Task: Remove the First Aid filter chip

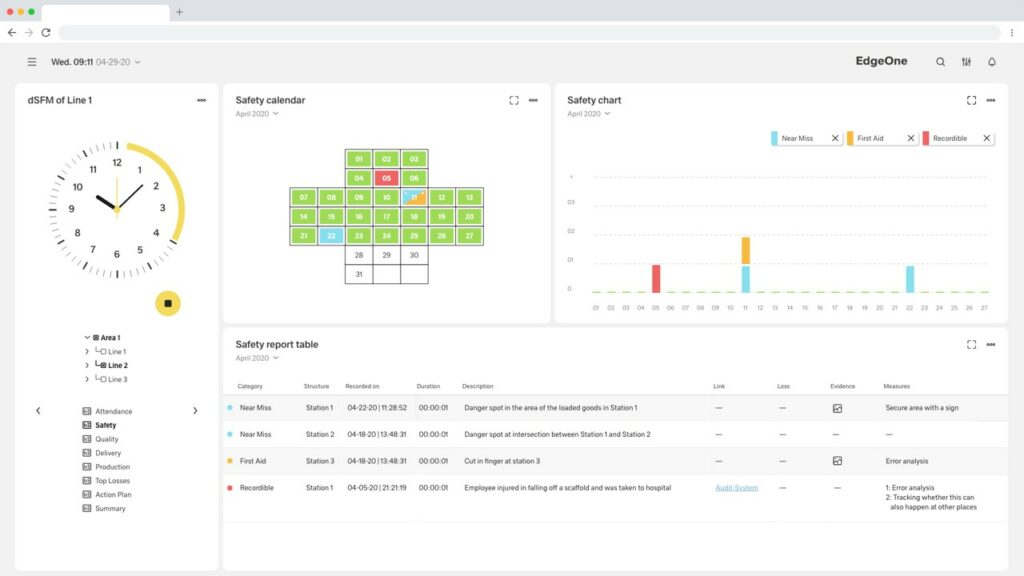Action: (913, 138)
